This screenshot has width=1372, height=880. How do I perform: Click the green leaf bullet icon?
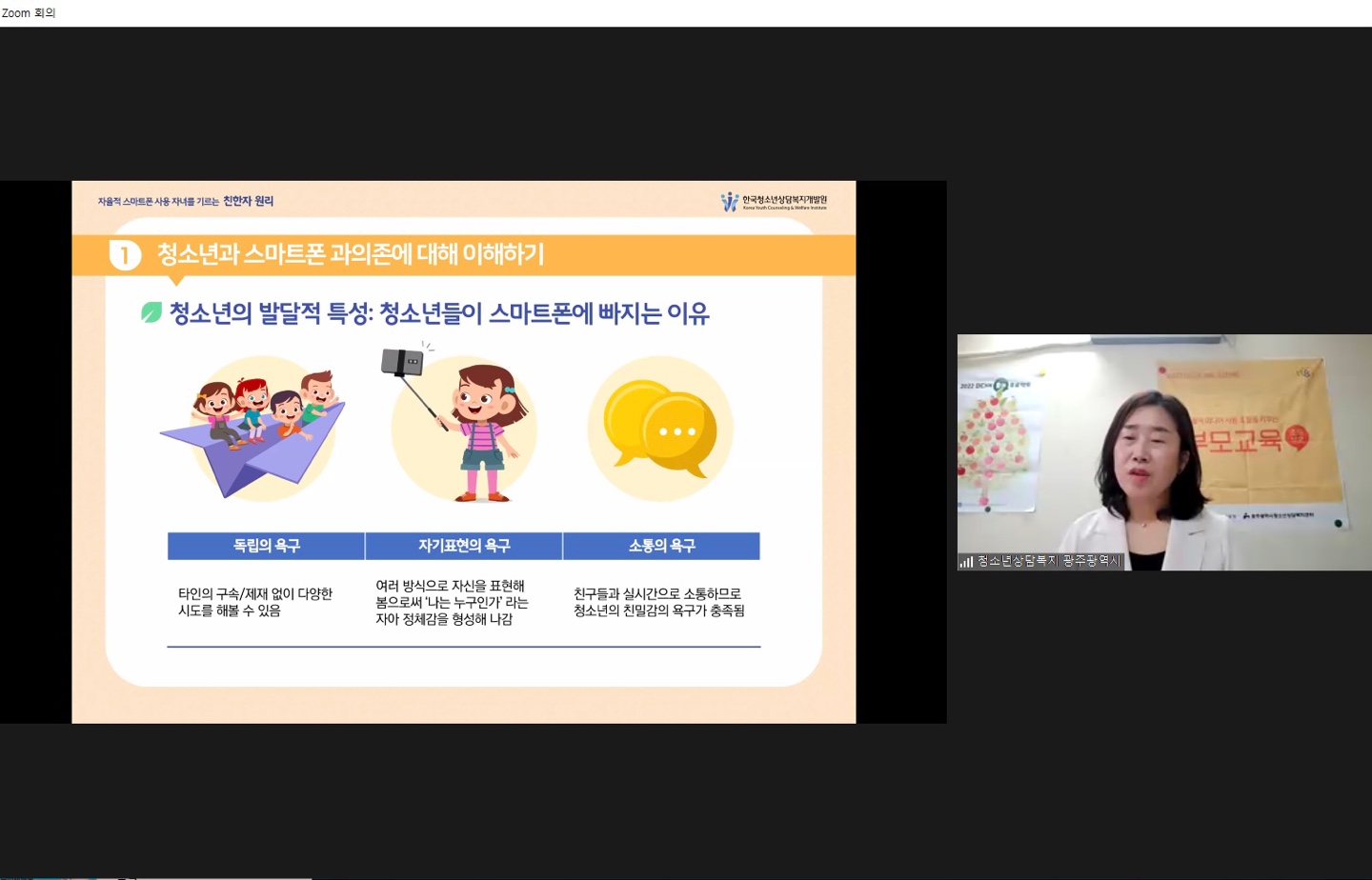(151, 312)
